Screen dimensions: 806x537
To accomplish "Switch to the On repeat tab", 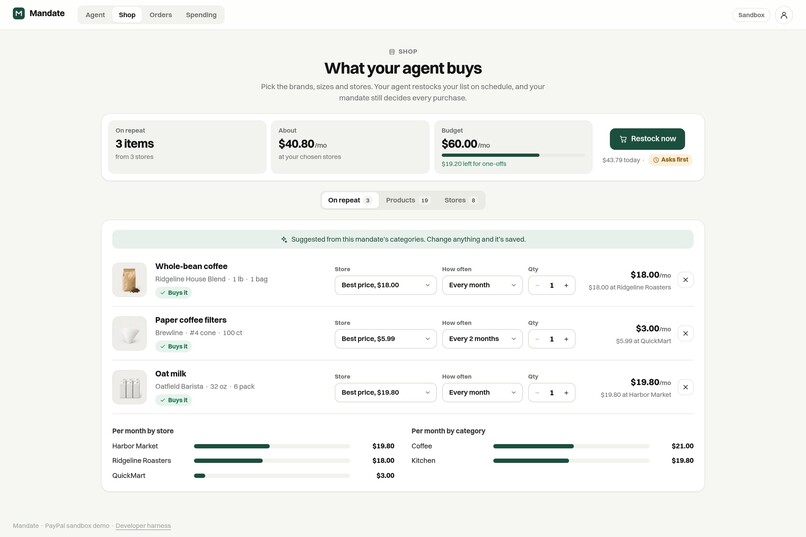I will pyautogui.click(x=350, y=200).
